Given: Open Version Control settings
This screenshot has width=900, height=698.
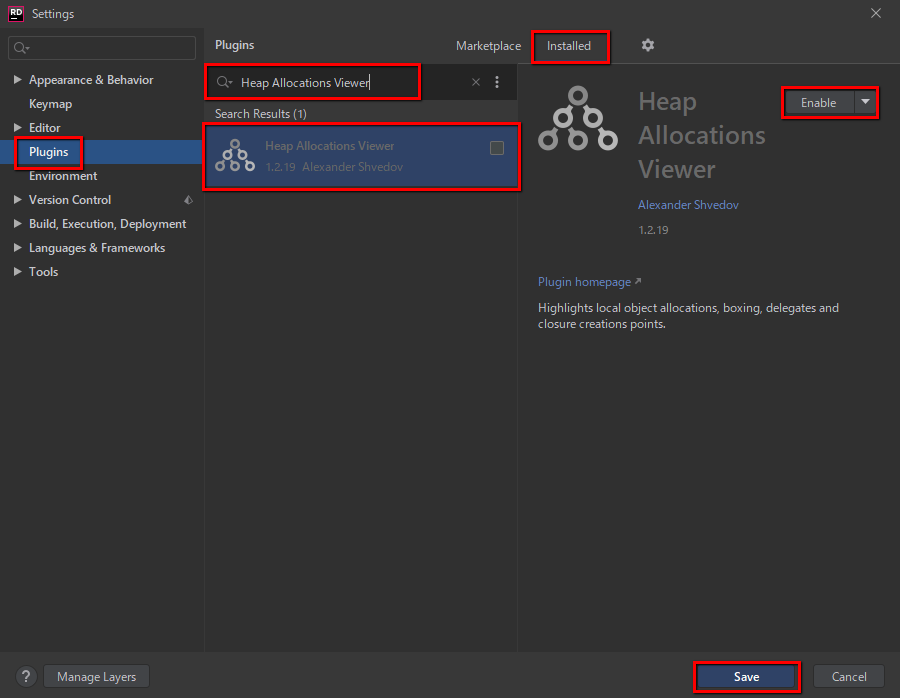Looking at the screenshot, I should click(x=70, y=200).
